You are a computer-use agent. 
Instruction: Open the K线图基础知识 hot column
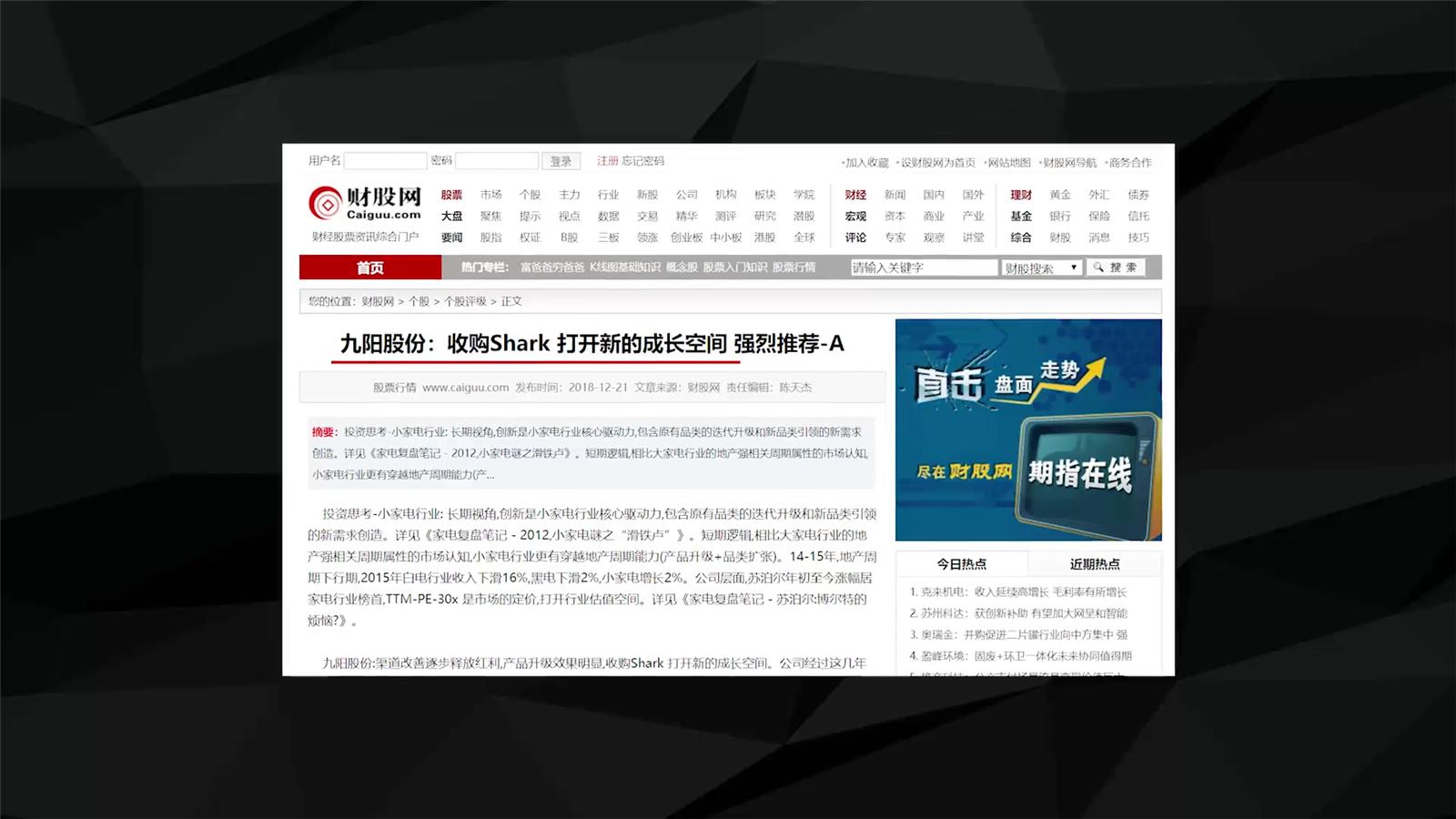[625, 267]
